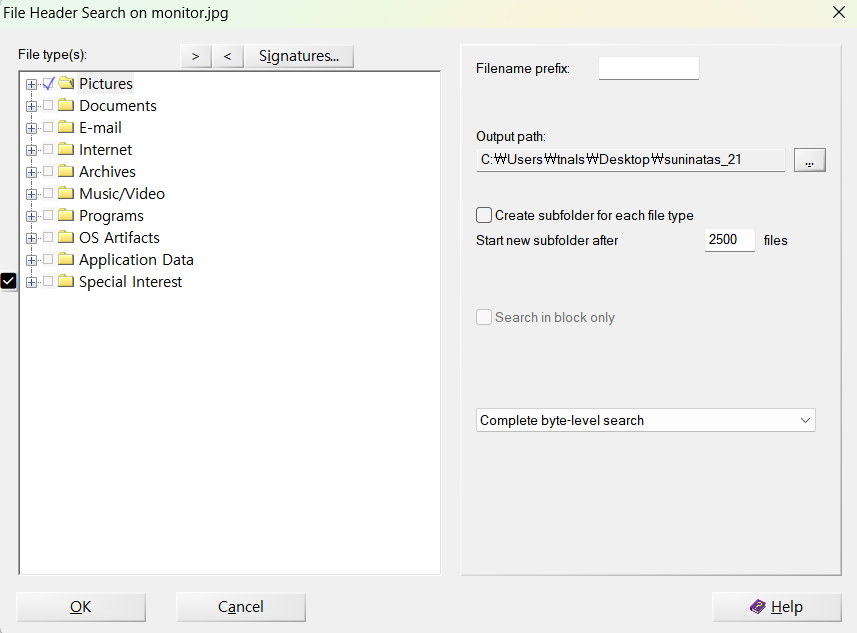The height and width of the screenshot is (633, 857).
Task: Click the Output path text field
Action: (631, 160)
